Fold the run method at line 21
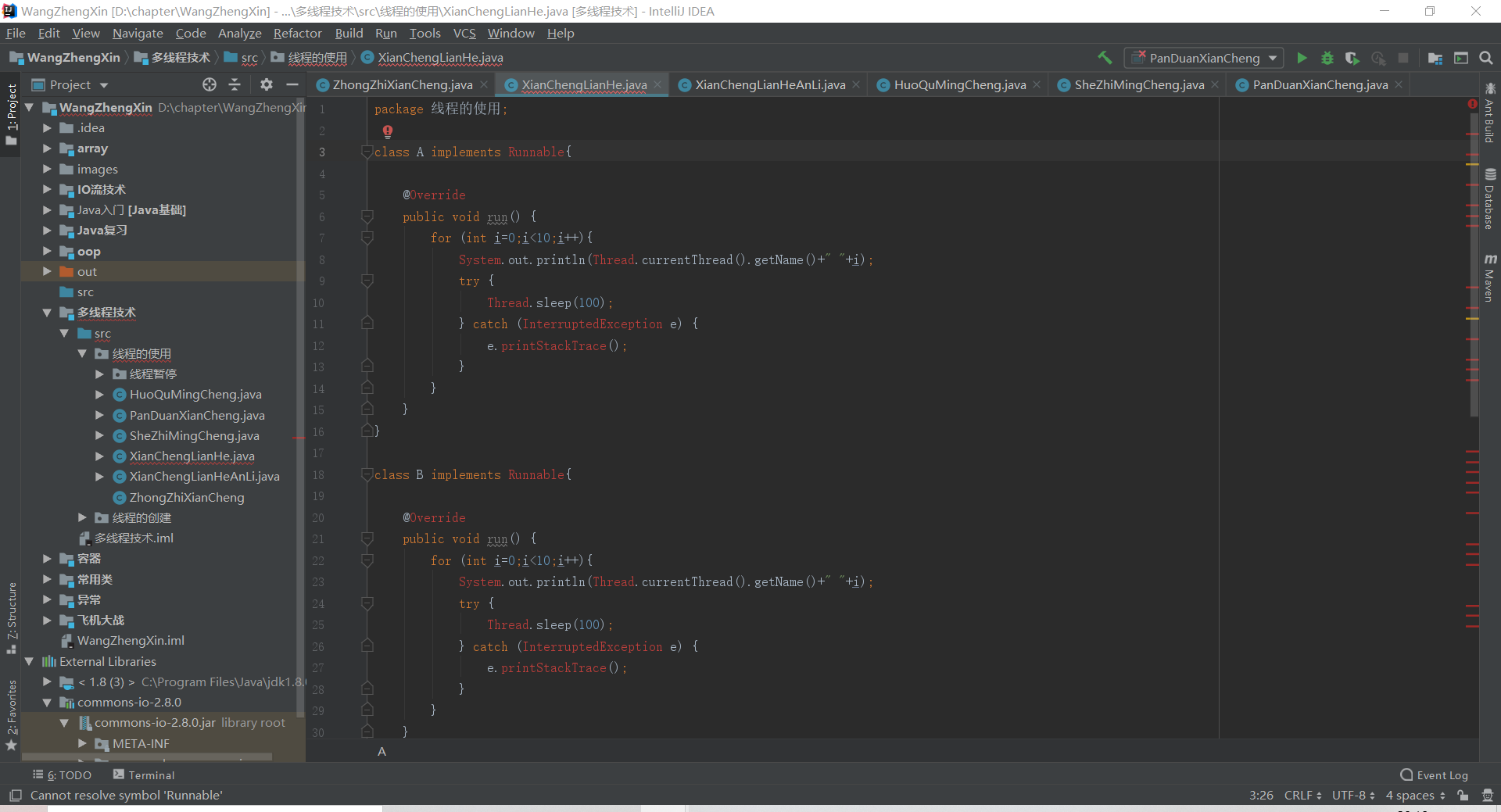1501x812 pixels. 367,538
